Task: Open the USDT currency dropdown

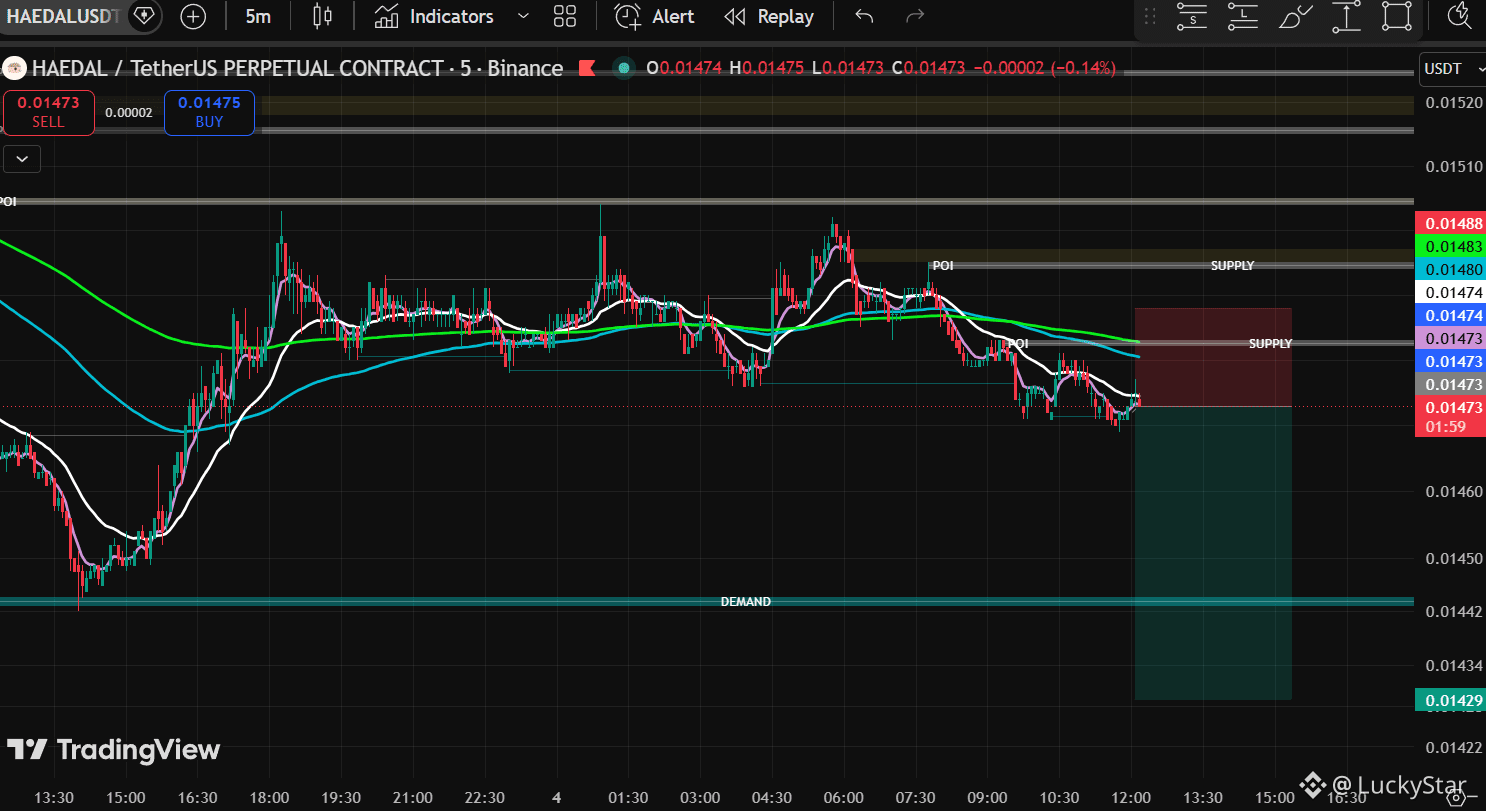Action: [1452, 68]
